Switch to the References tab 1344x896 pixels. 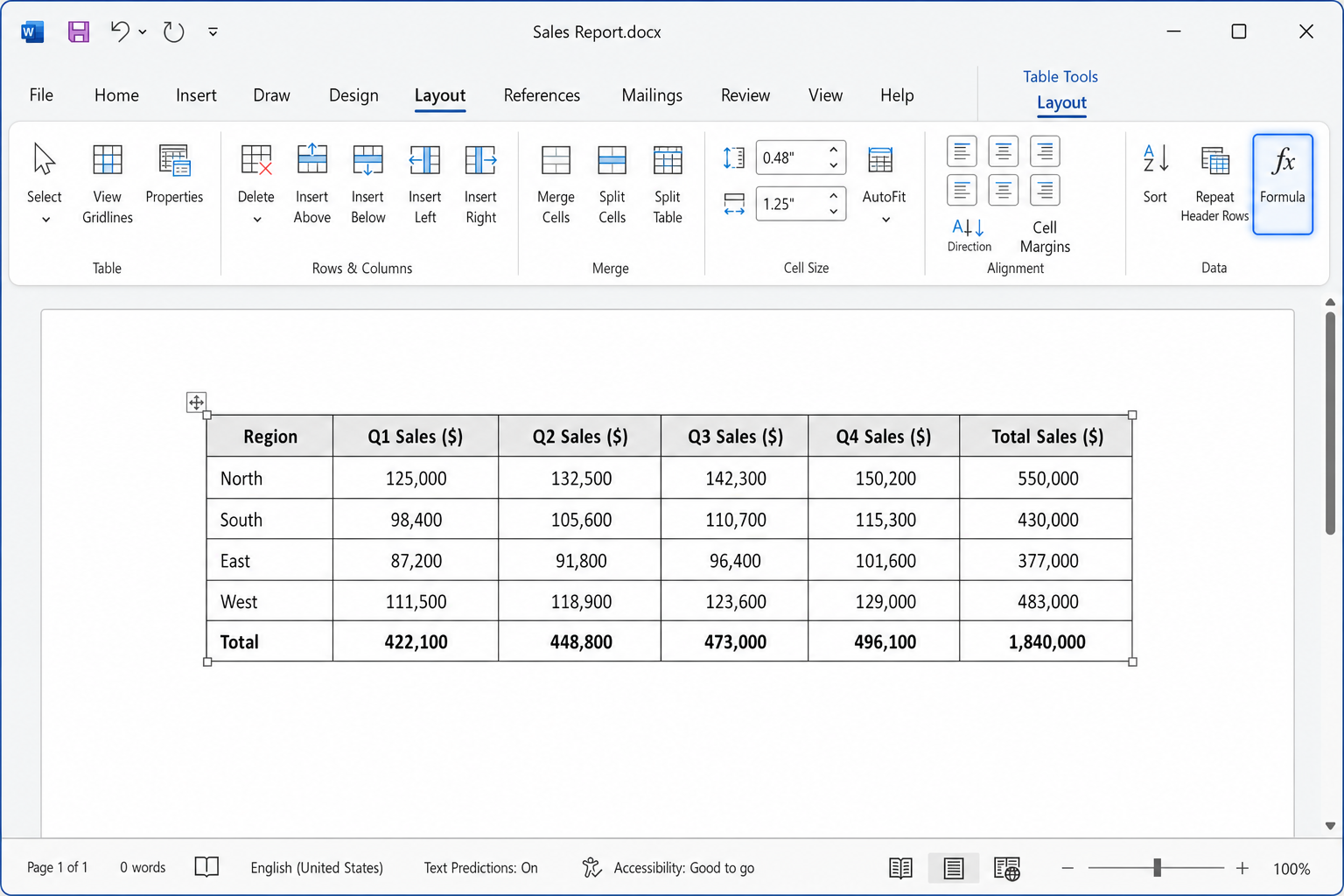542,95
